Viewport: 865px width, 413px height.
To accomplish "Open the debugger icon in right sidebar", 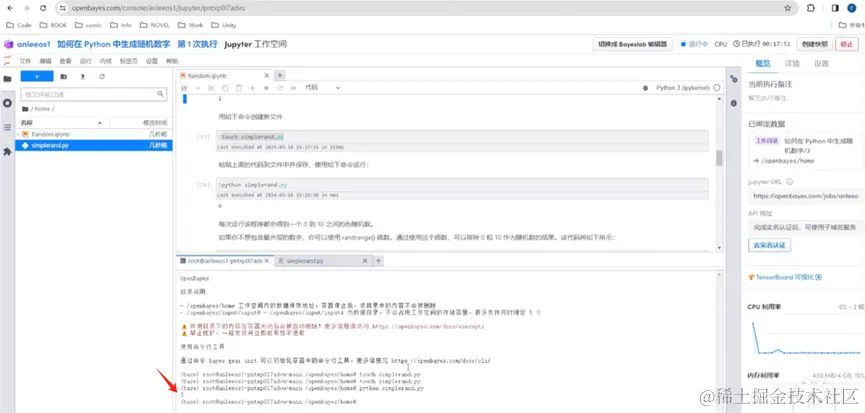I will 734,103.
